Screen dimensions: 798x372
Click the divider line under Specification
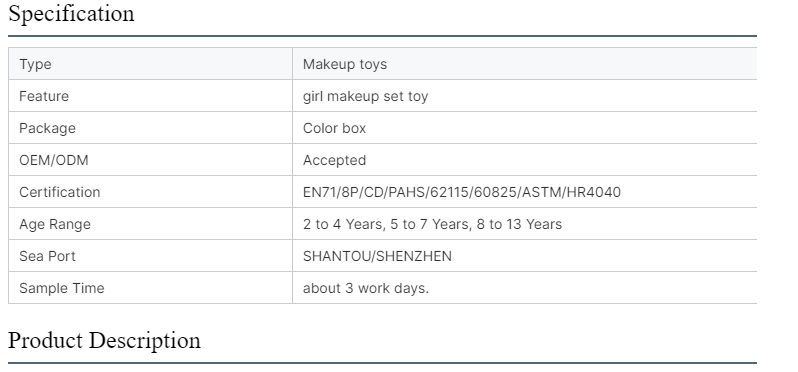click(x=382, y=36)
